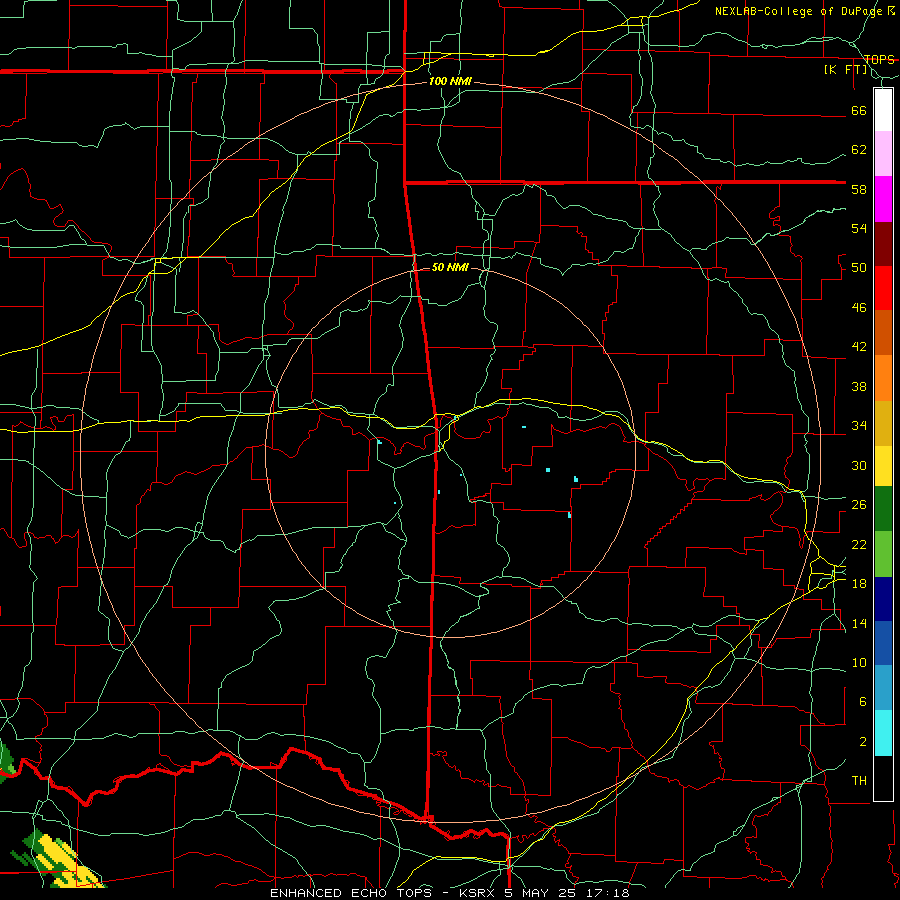
Task: Click the gold swatch on the color scale
Action: (x=883, y=423)
